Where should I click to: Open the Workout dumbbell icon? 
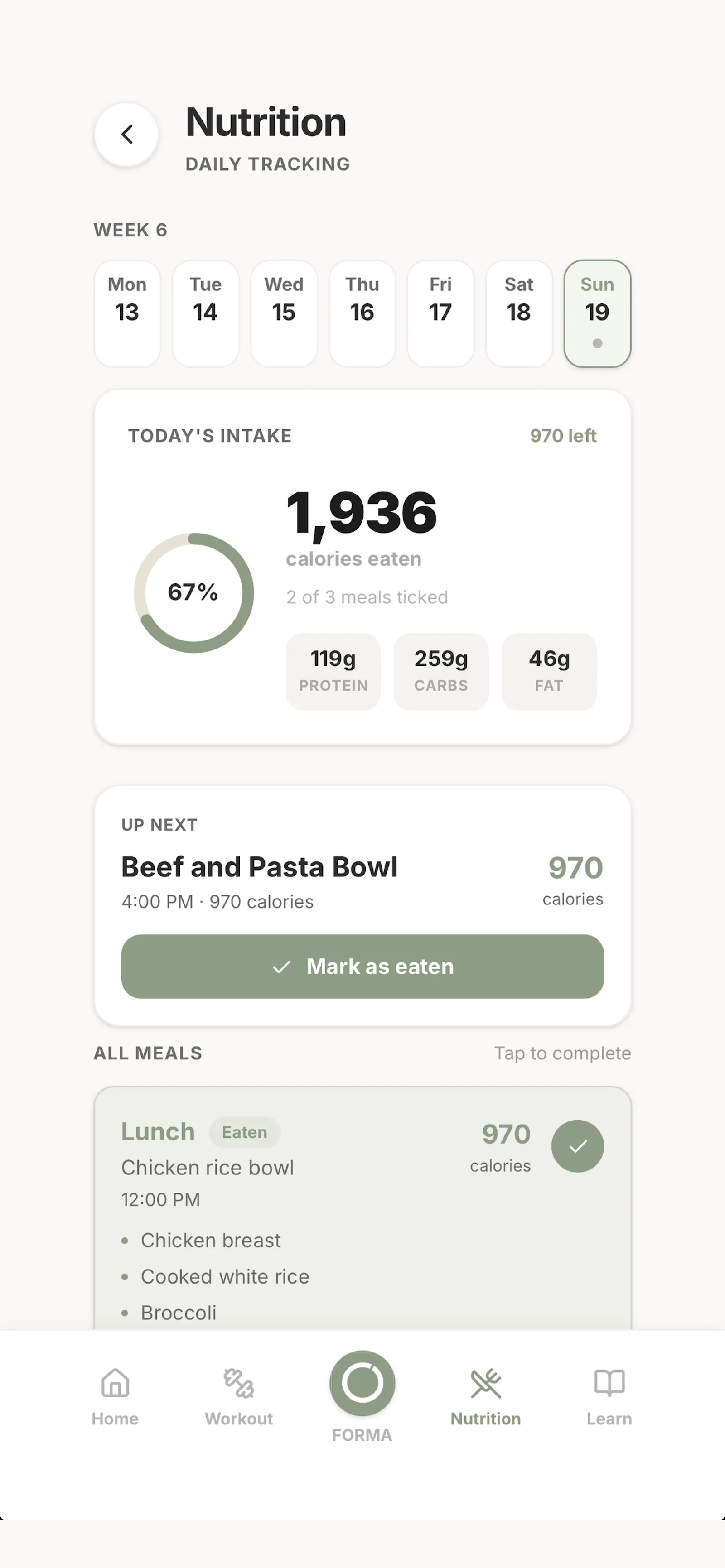[239, 1383]
